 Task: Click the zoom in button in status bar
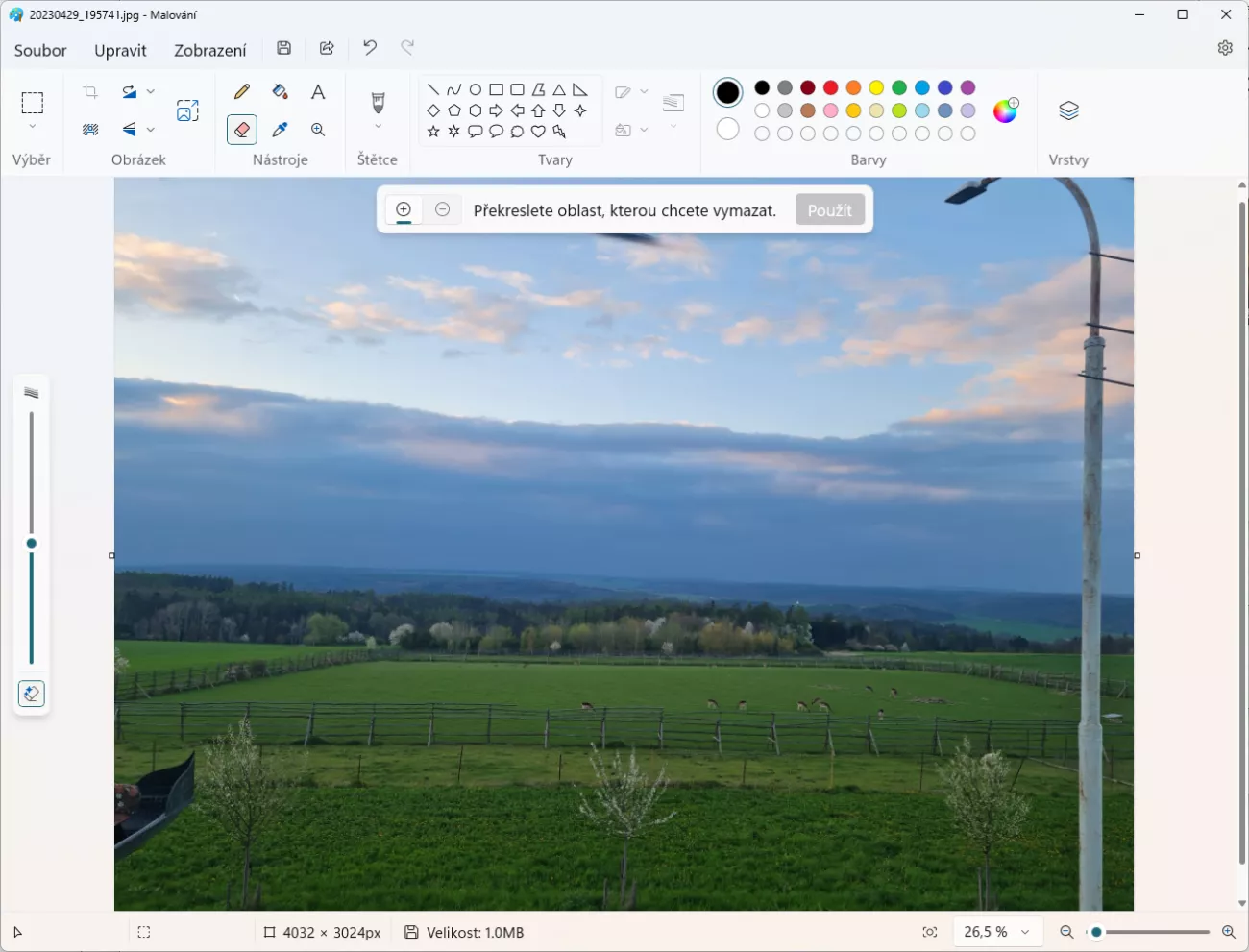pos(1228,932)
